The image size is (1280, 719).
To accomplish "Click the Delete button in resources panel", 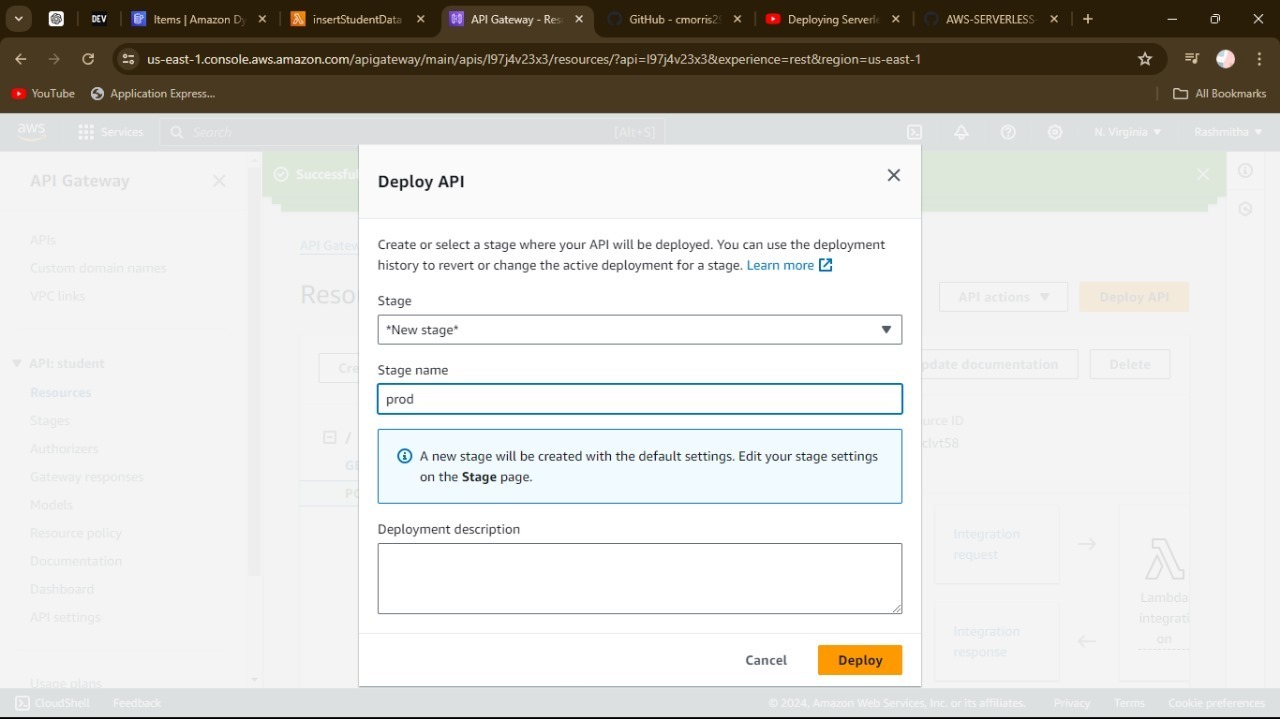I will tap(1130, 364).
